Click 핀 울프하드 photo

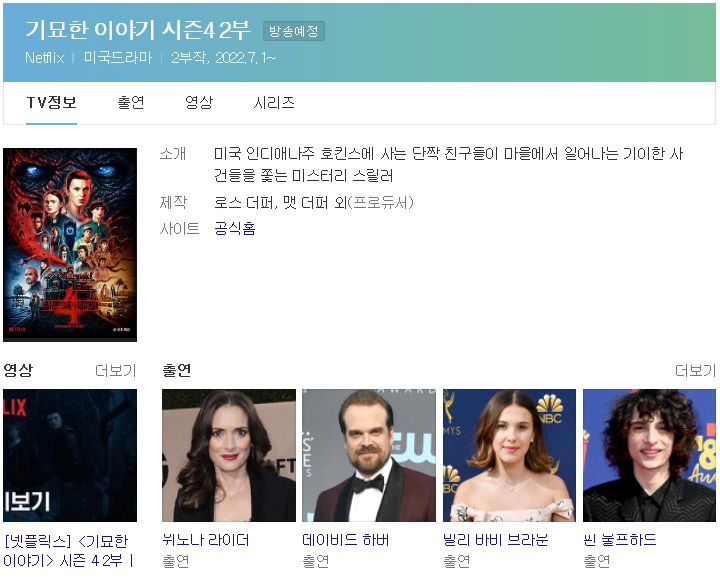[x=650, y=455]
